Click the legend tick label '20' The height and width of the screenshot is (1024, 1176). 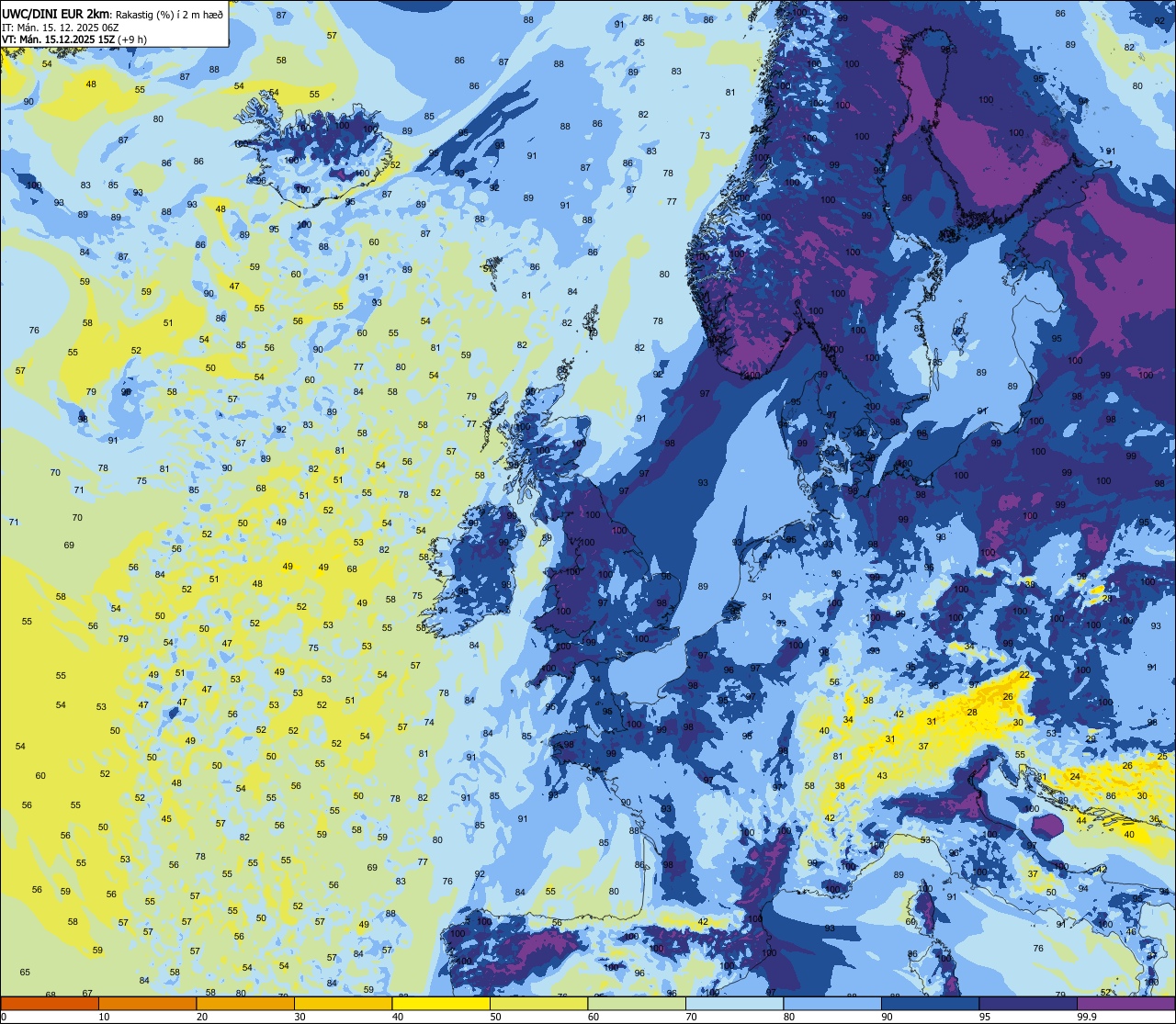(202, 1017)
